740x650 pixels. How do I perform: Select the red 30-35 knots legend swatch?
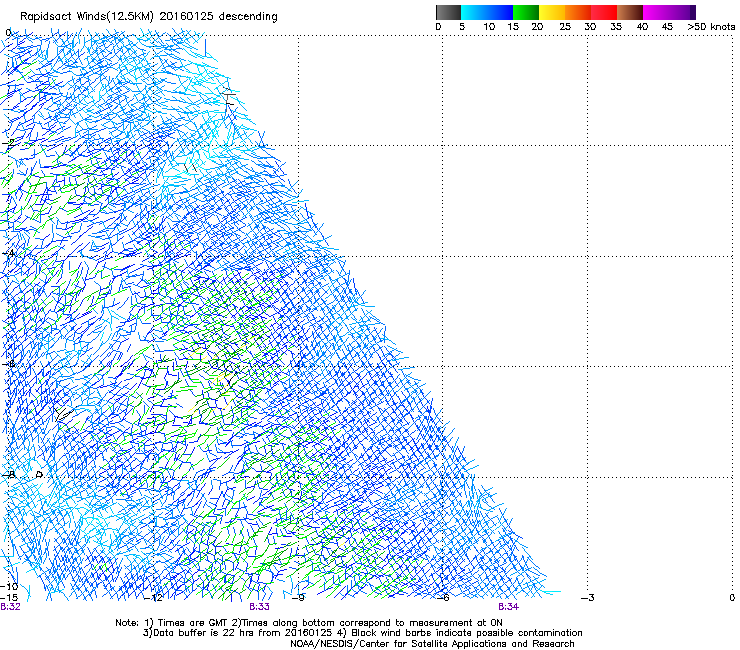(604, 12)
